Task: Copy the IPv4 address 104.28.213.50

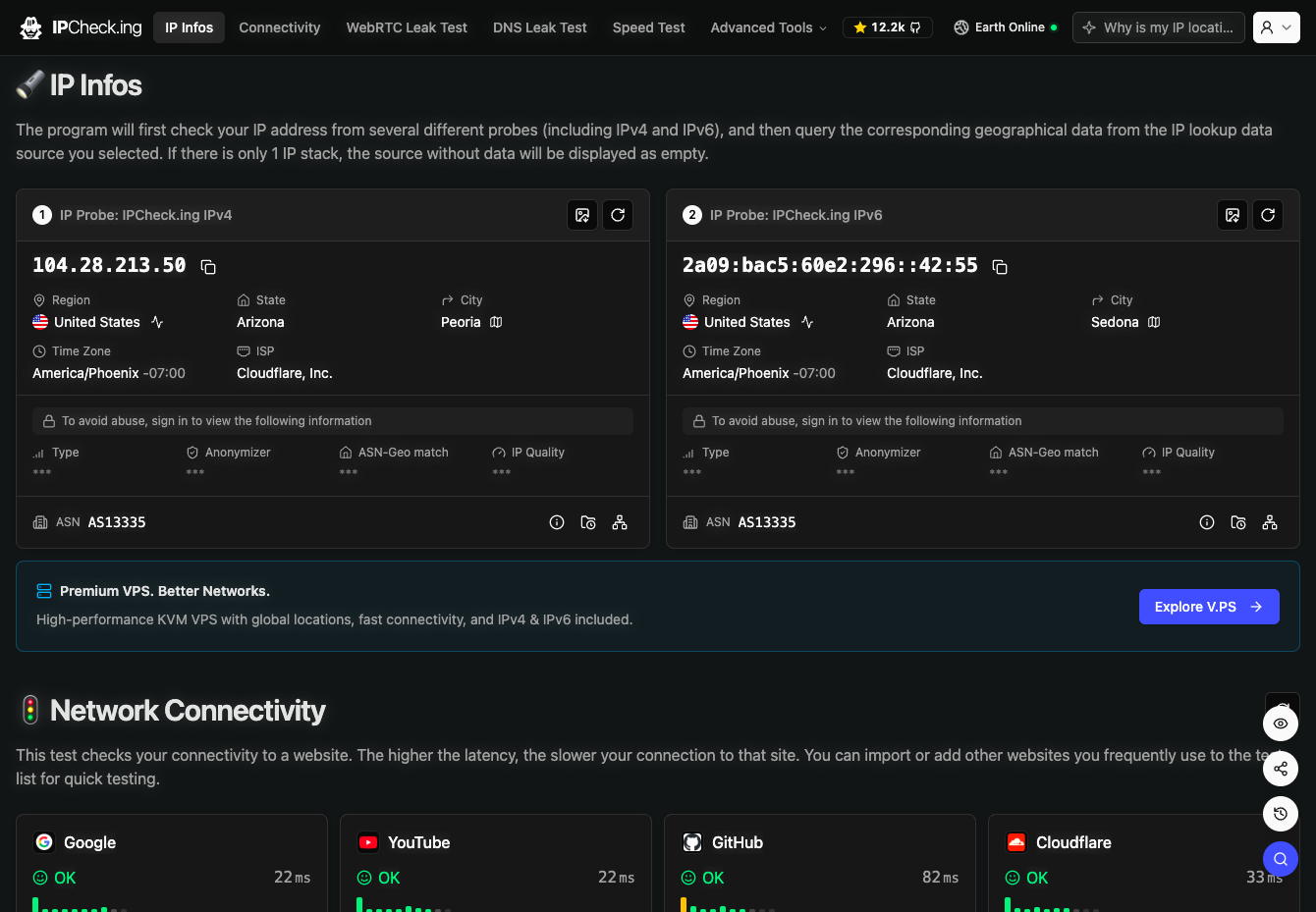Action: 208,267
